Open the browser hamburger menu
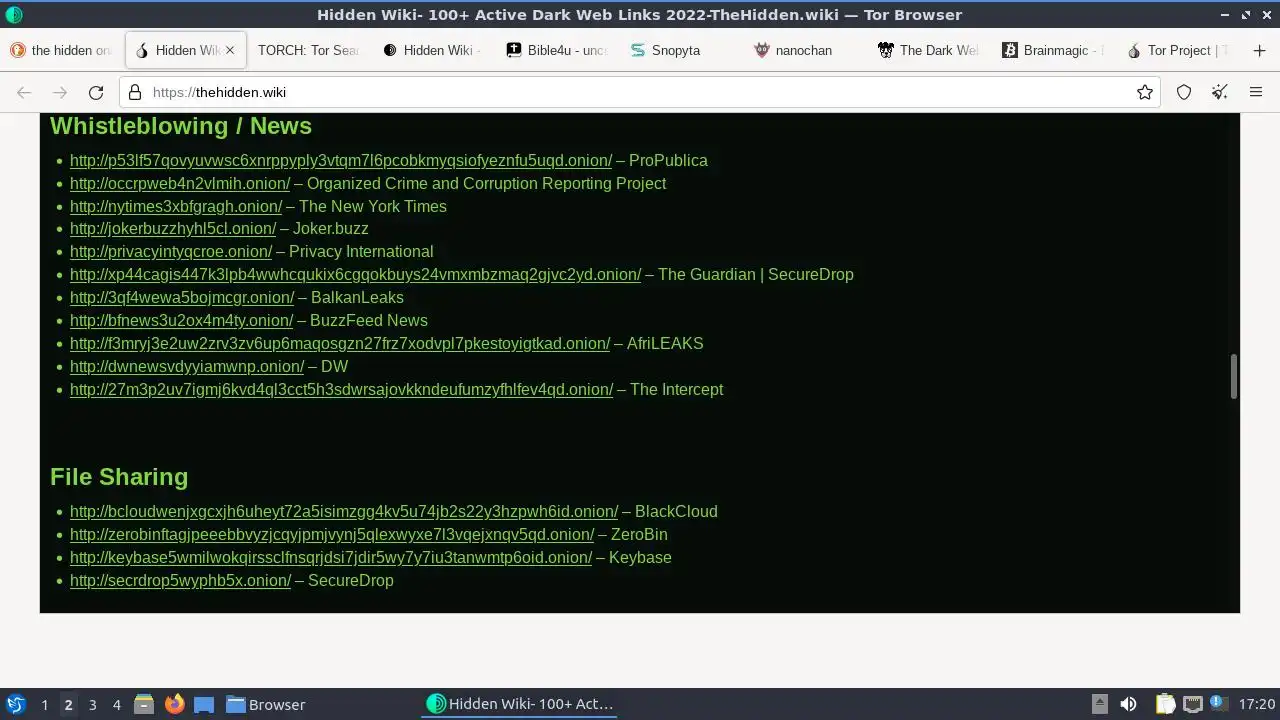The image size is (1280, 720). pos(1256,92)
